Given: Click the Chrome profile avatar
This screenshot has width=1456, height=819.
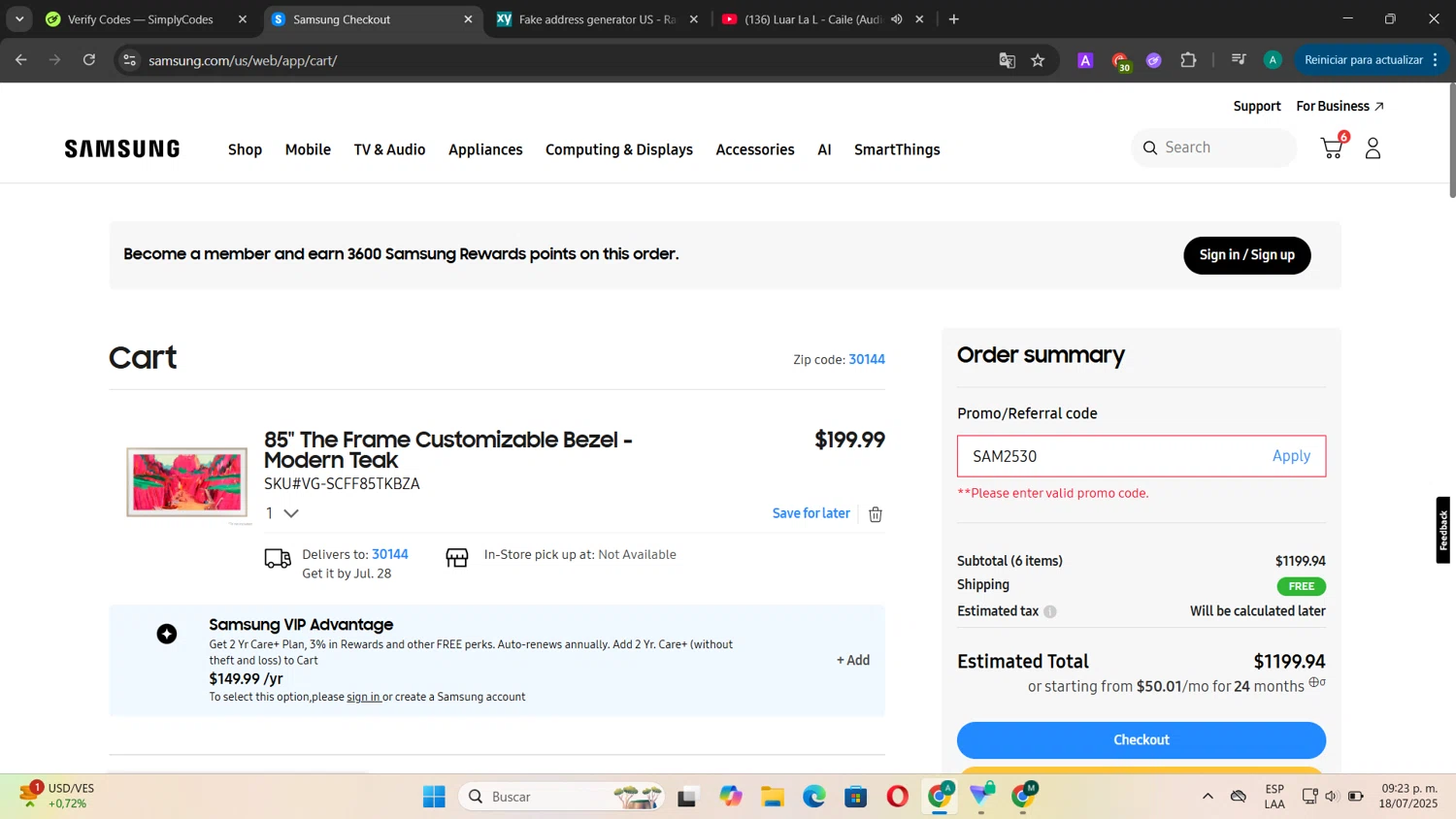Looking at the screenshot, I should [1273, 60].
